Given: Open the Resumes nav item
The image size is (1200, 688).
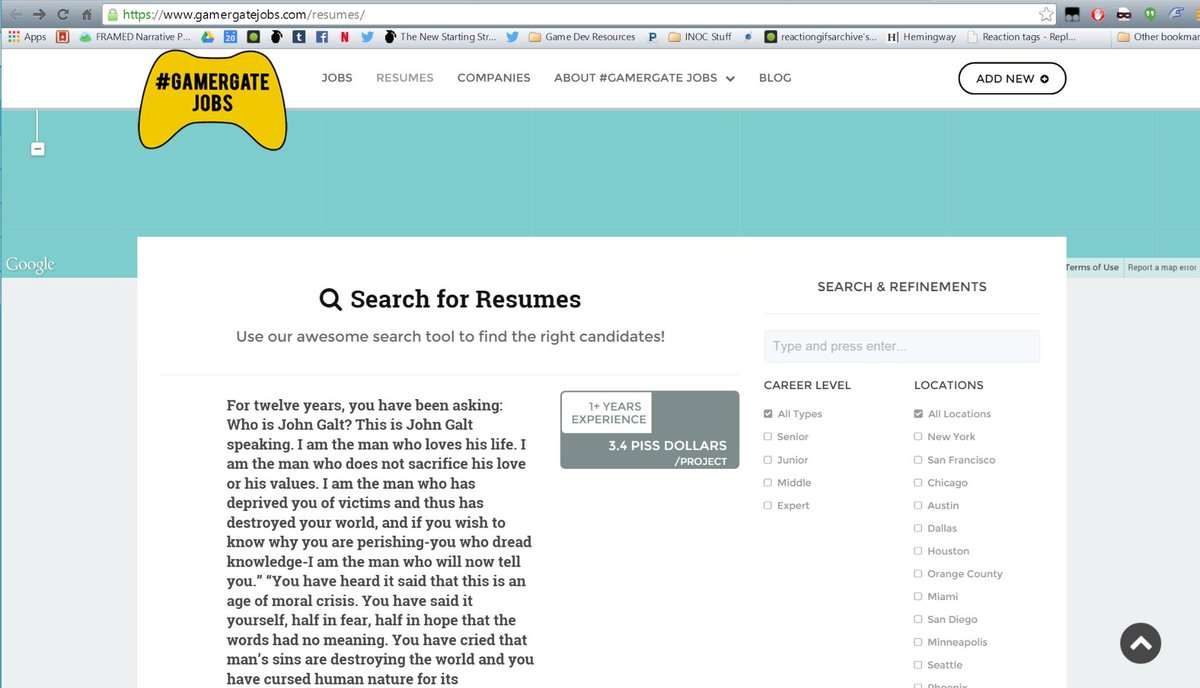Looking at the screenshot, I should [x=405, y=78].
